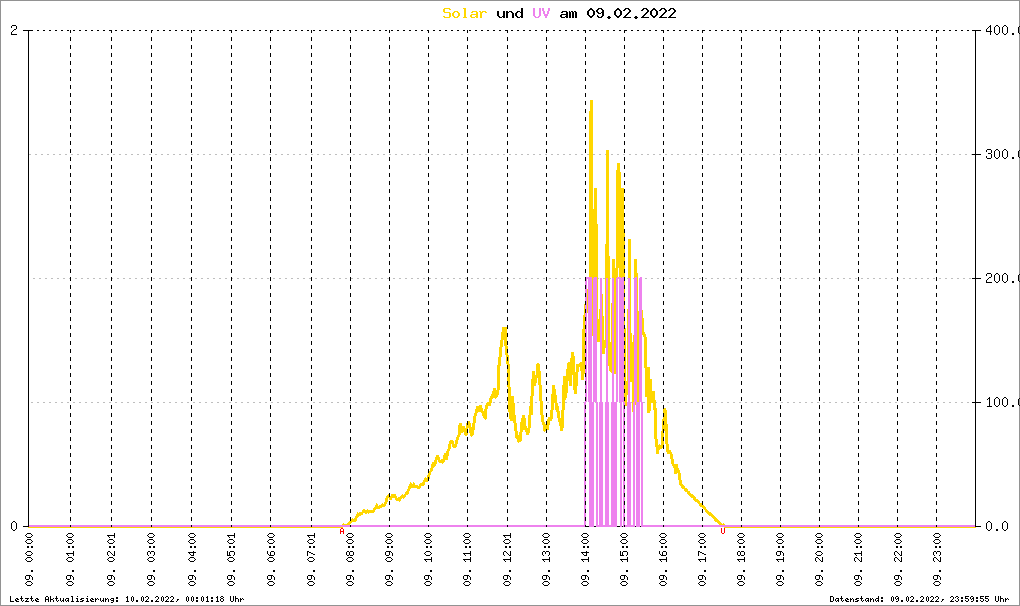Viewport: 1020px width, 606px height.
Task: Click the left axis label "2"
Action: [14, 30]
